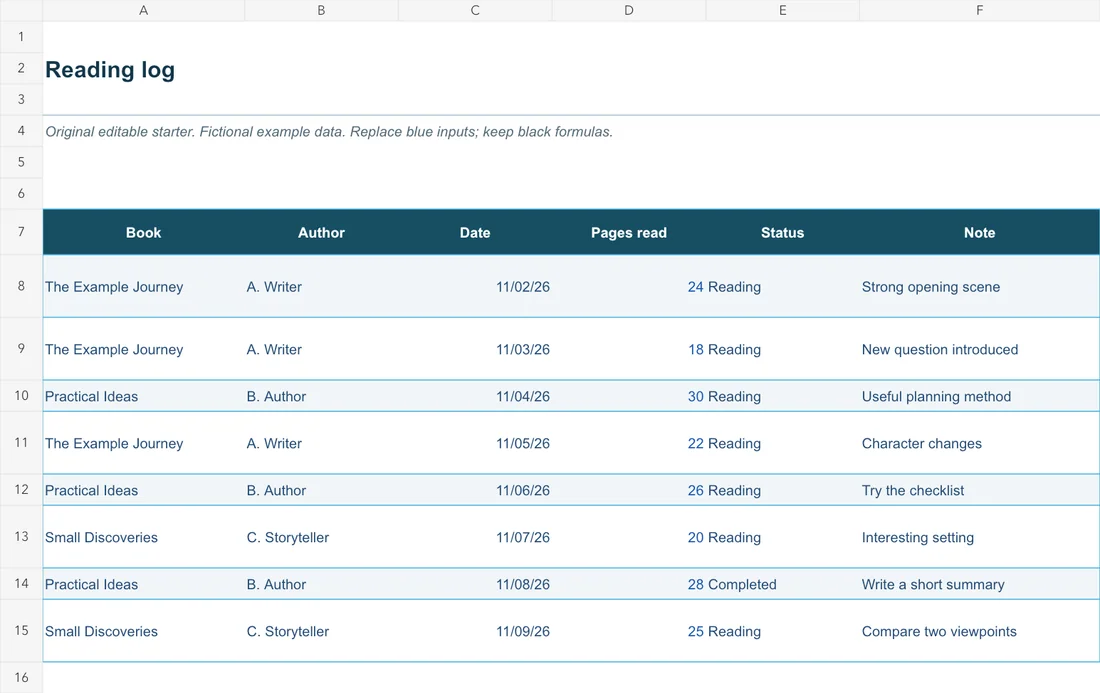Select the Completed status cell
This screenshot has height=693, width=1100.
coord(782,584)
